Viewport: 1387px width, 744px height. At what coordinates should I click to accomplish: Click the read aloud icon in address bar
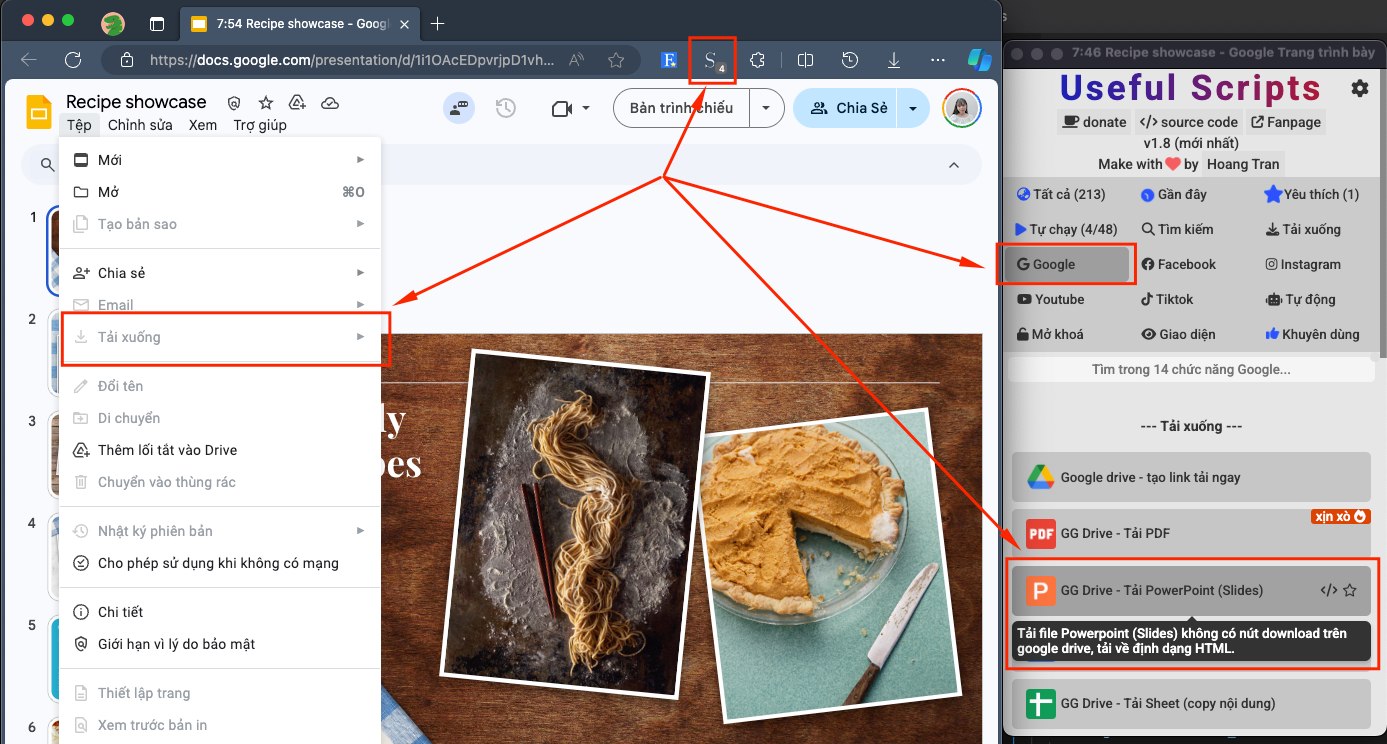tap(577, 60)
